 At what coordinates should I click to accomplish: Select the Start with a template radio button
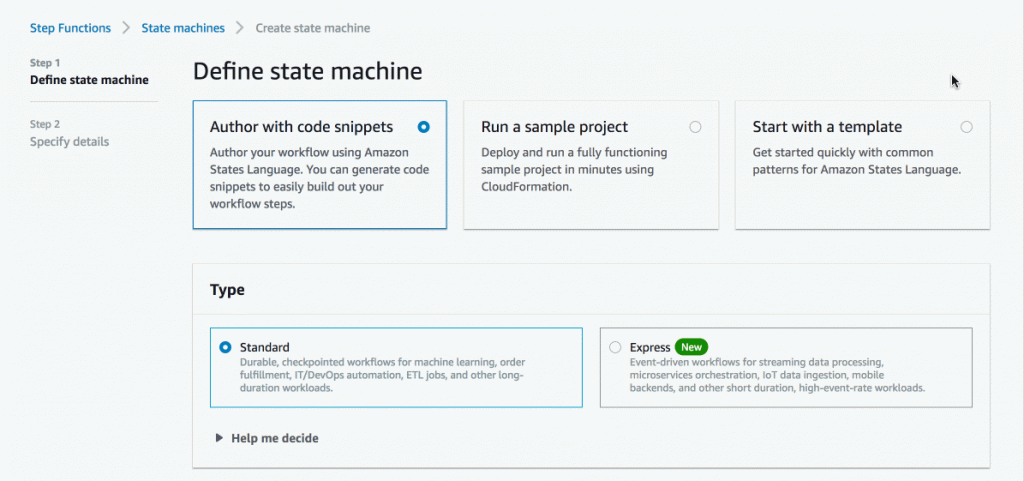[x=967, y=127]
